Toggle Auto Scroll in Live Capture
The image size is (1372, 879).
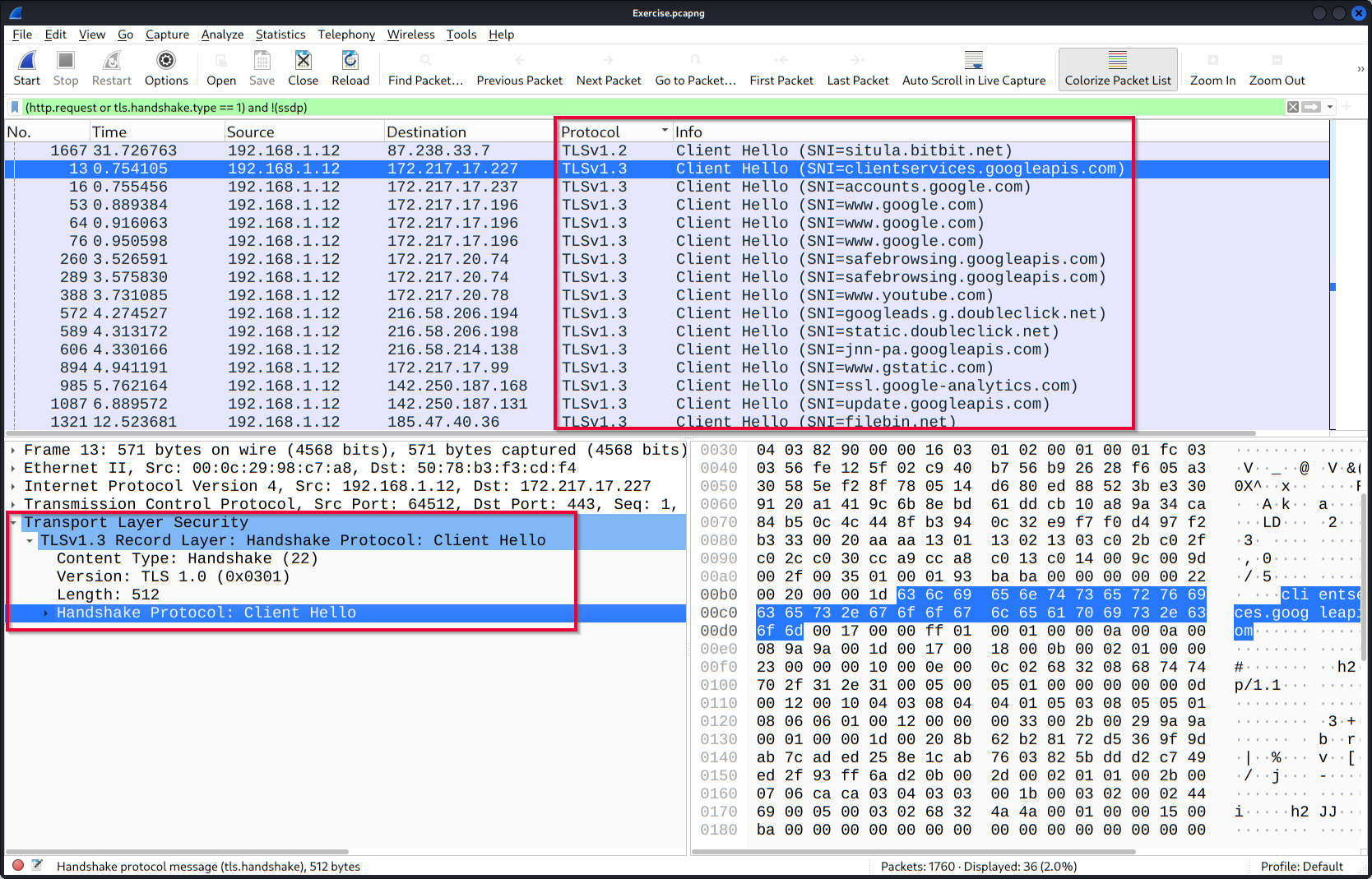pos(974,68)
